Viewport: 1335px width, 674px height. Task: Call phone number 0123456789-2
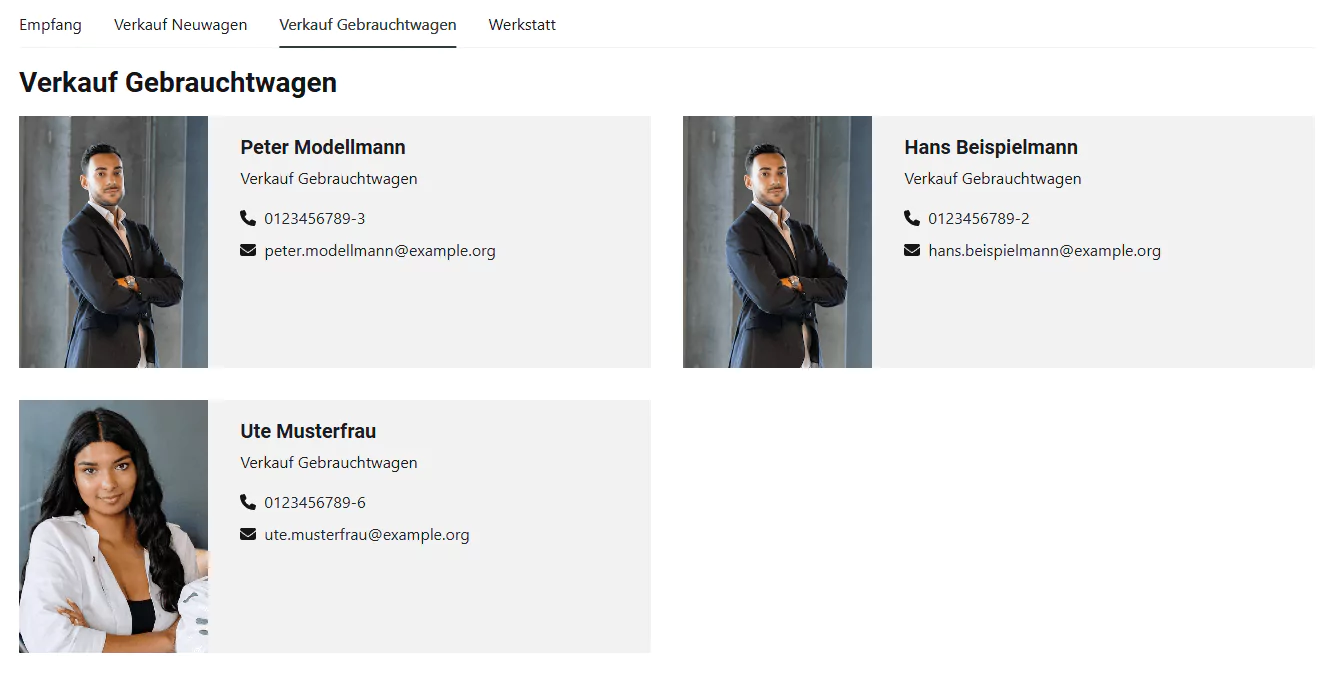tap(979, 219)
